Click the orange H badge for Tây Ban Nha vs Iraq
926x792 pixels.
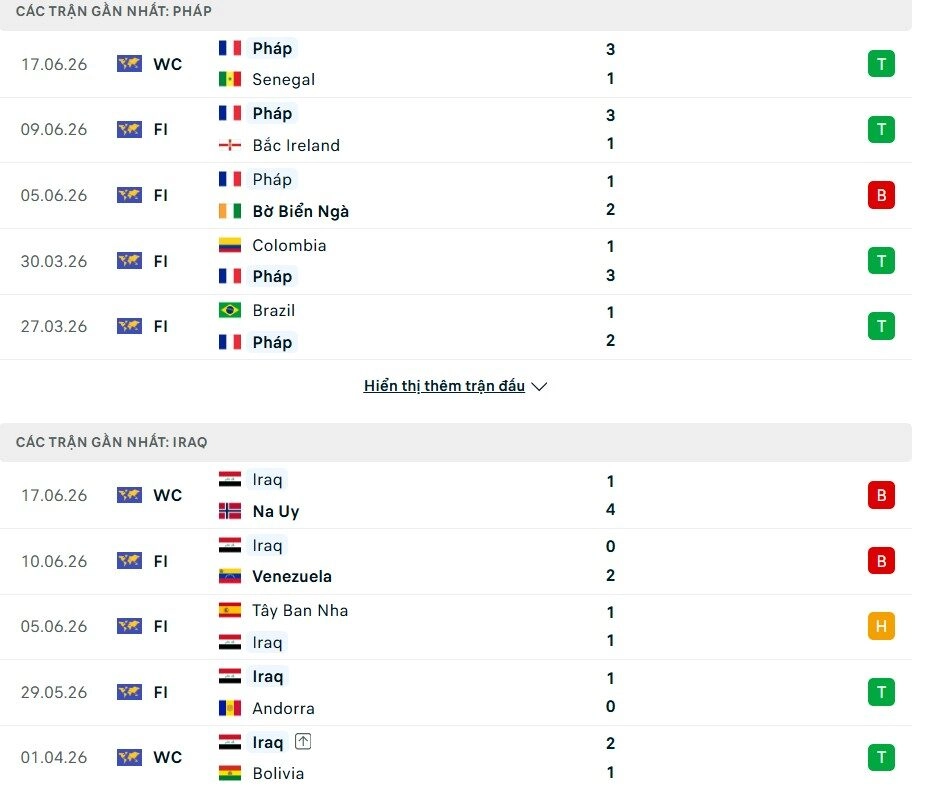[881, 626]
